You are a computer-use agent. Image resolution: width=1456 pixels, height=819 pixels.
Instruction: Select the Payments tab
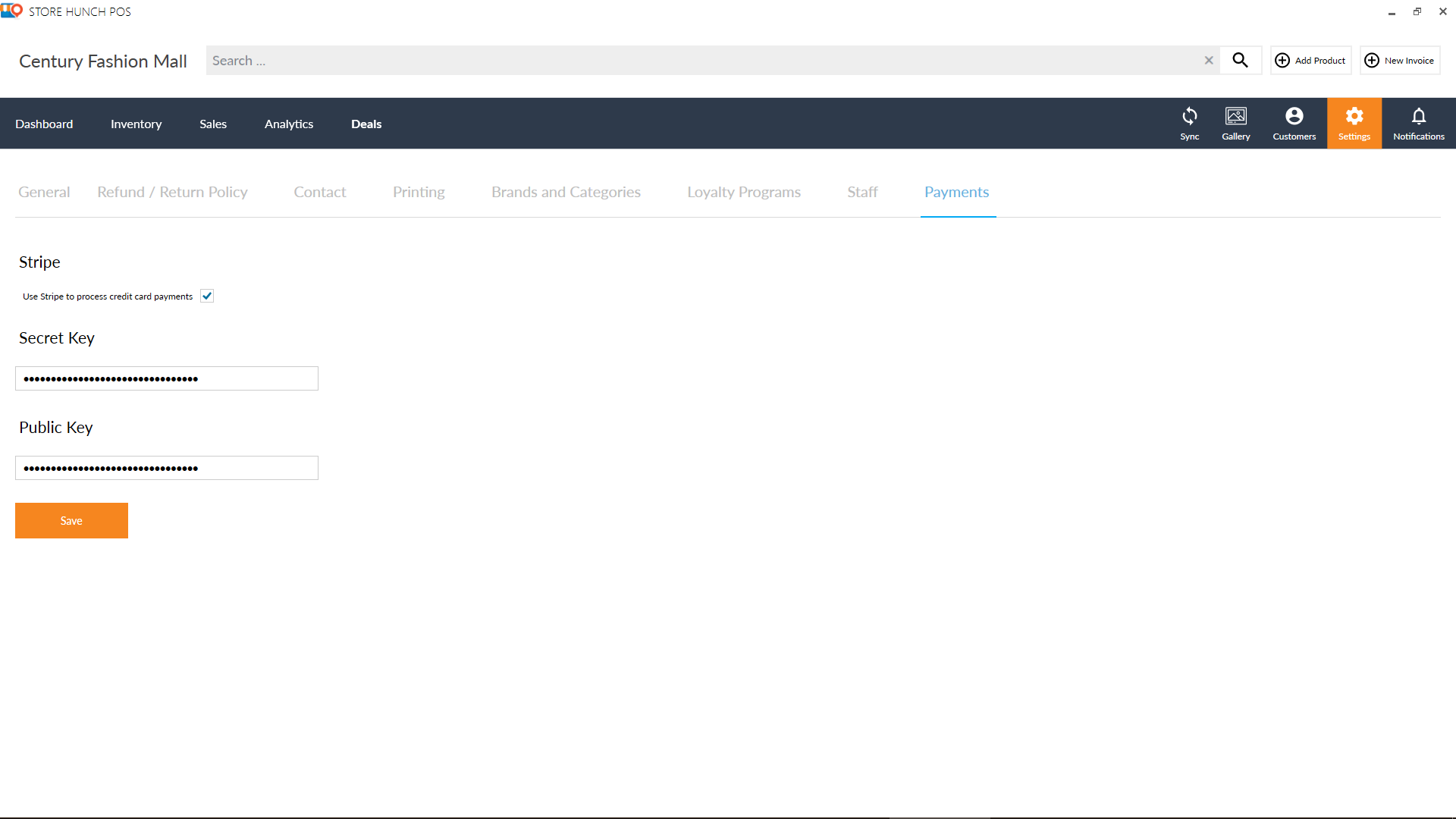click(956, 192)
